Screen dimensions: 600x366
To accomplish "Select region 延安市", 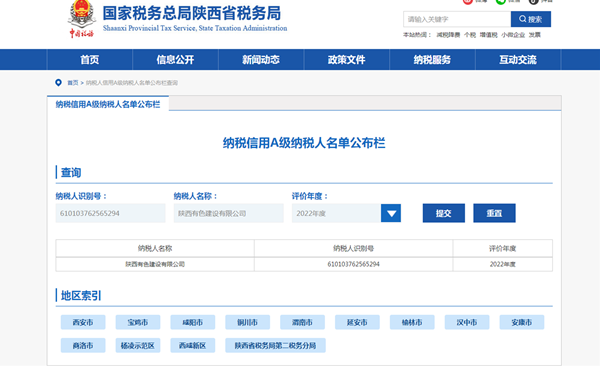I will tap(357, 322).
